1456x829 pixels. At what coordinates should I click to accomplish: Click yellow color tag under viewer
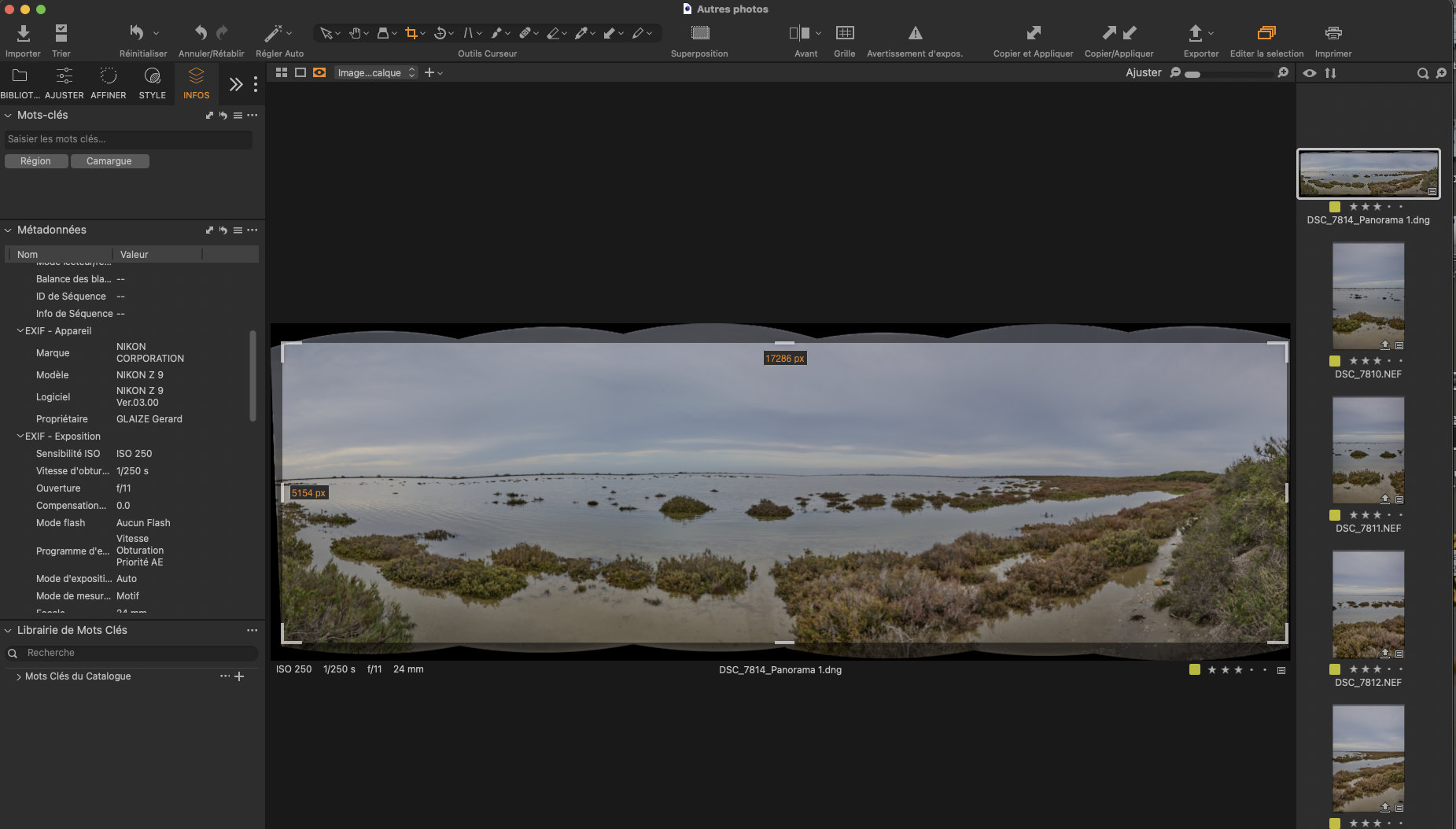1194,669
